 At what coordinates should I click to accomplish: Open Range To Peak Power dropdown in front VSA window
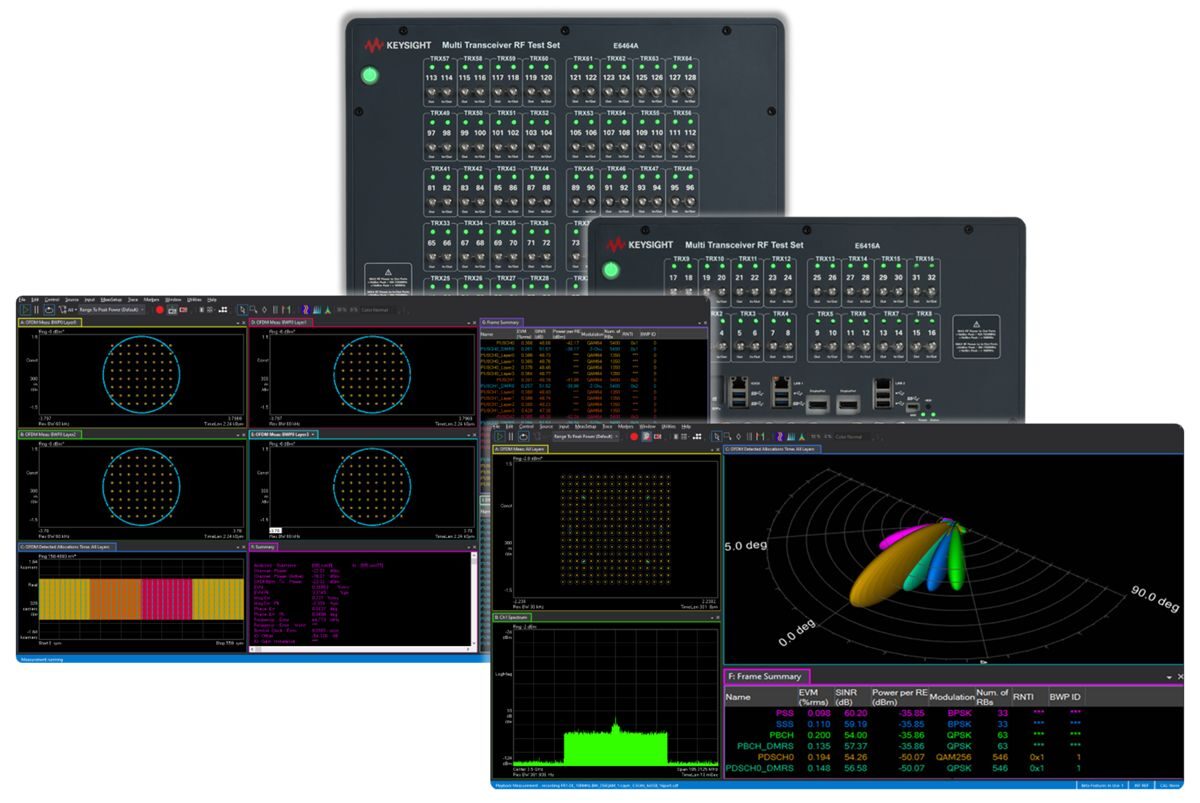click(585, 437)
